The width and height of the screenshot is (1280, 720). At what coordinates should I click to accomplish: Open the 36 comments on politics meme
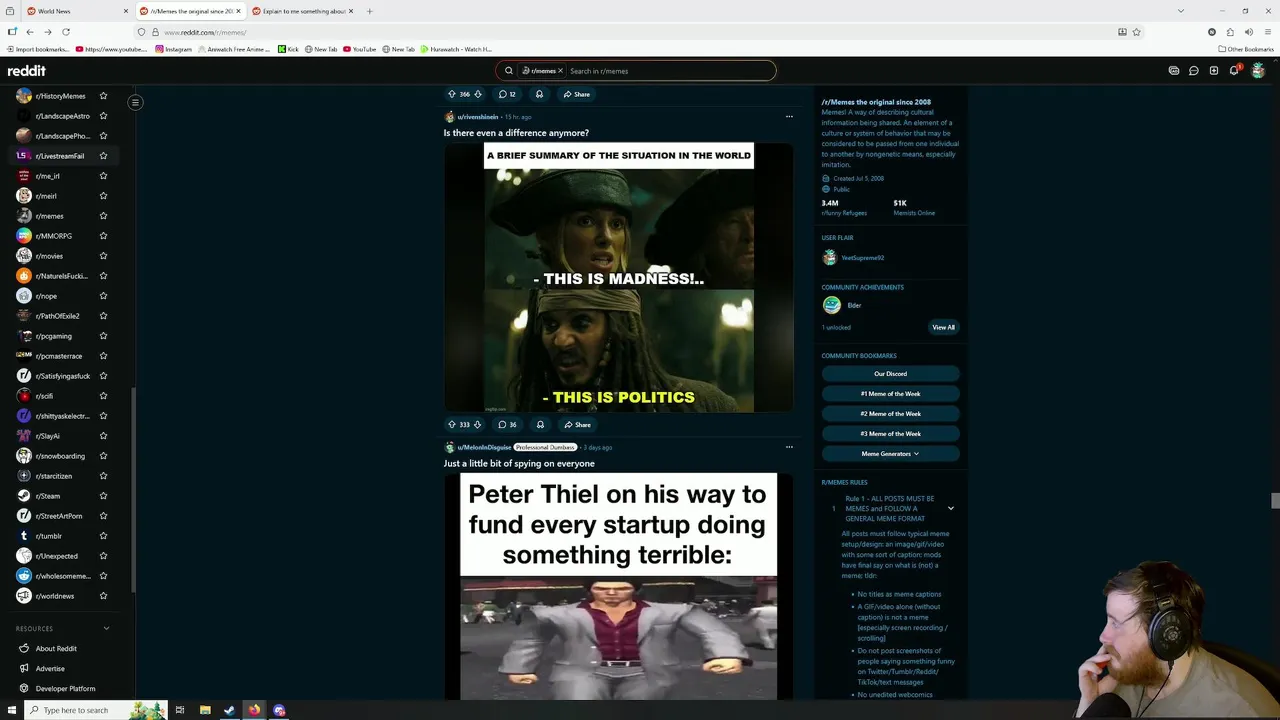[x=507, y=425]
